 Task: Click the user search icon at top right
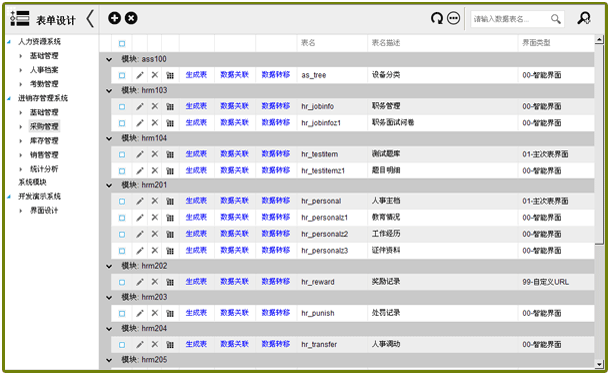click(584, 18)
